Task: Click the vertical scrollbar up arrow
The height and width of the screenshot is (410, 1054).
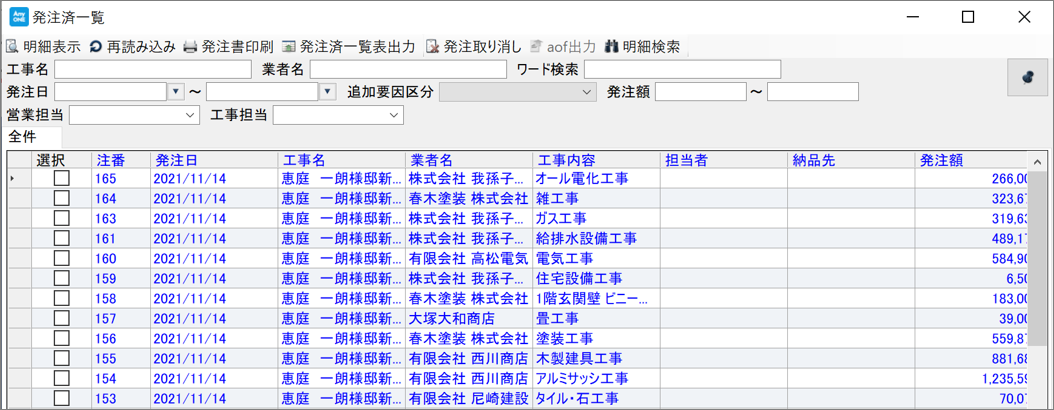Action: tap(1037, 161)
